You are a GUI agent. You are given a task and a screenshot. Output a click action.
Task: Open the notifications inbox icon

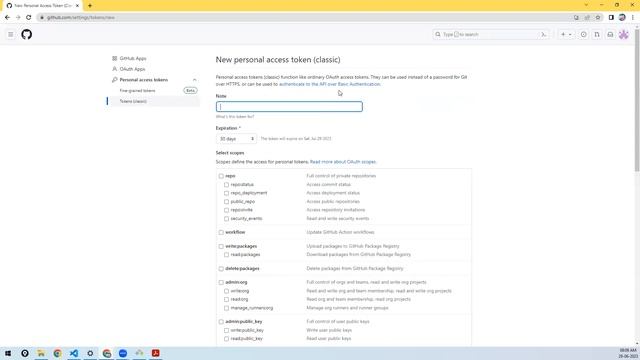(610, 35)
